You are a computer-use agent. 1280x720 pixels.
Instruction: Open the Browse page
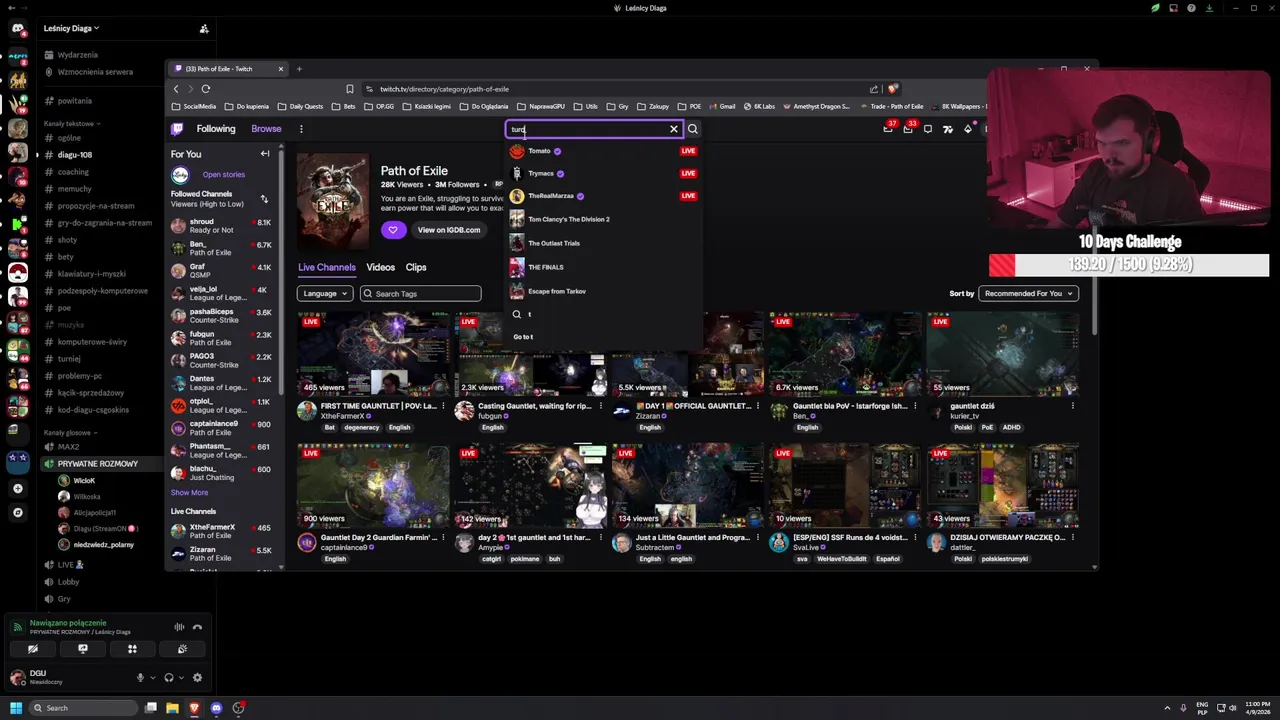click(x=266, y=129)
